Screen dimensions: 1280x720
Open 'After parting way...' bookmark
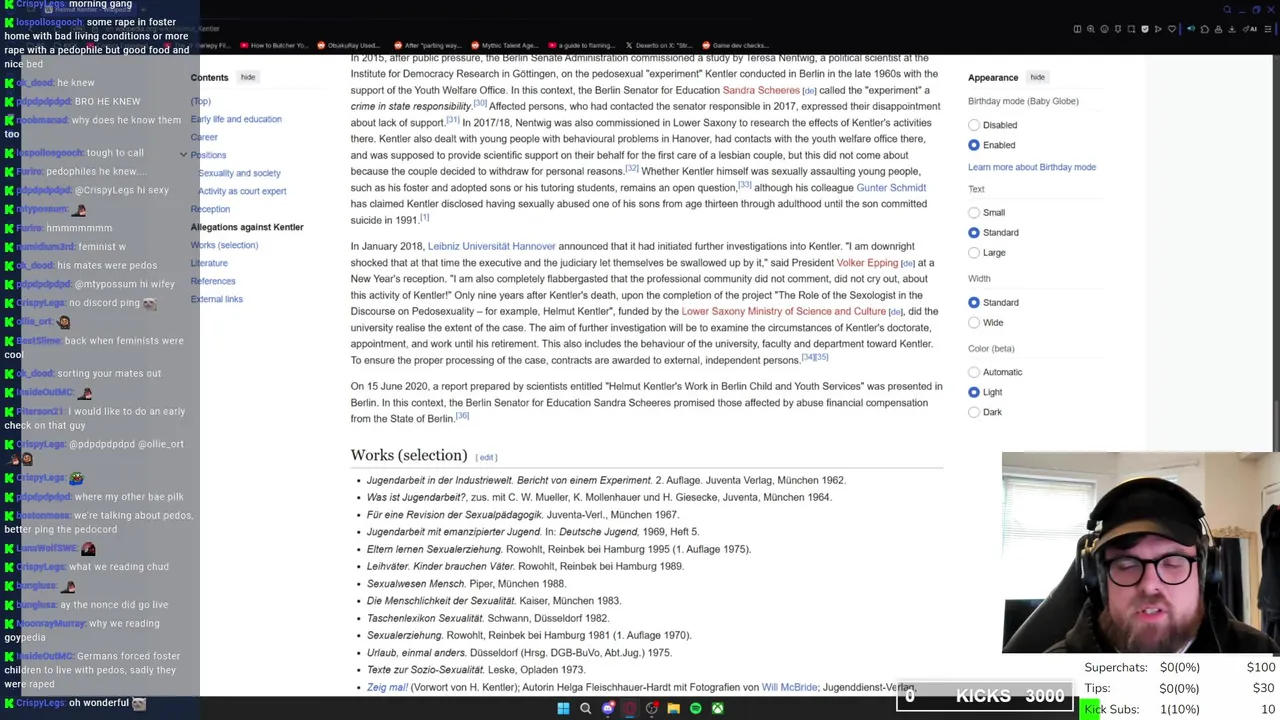[428, 45]
